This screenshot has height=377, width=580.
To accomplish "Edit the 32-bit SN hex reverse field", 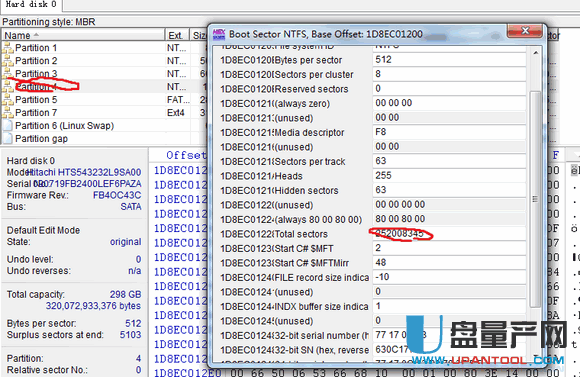I will pyautogui.click(x=449, y=350).
